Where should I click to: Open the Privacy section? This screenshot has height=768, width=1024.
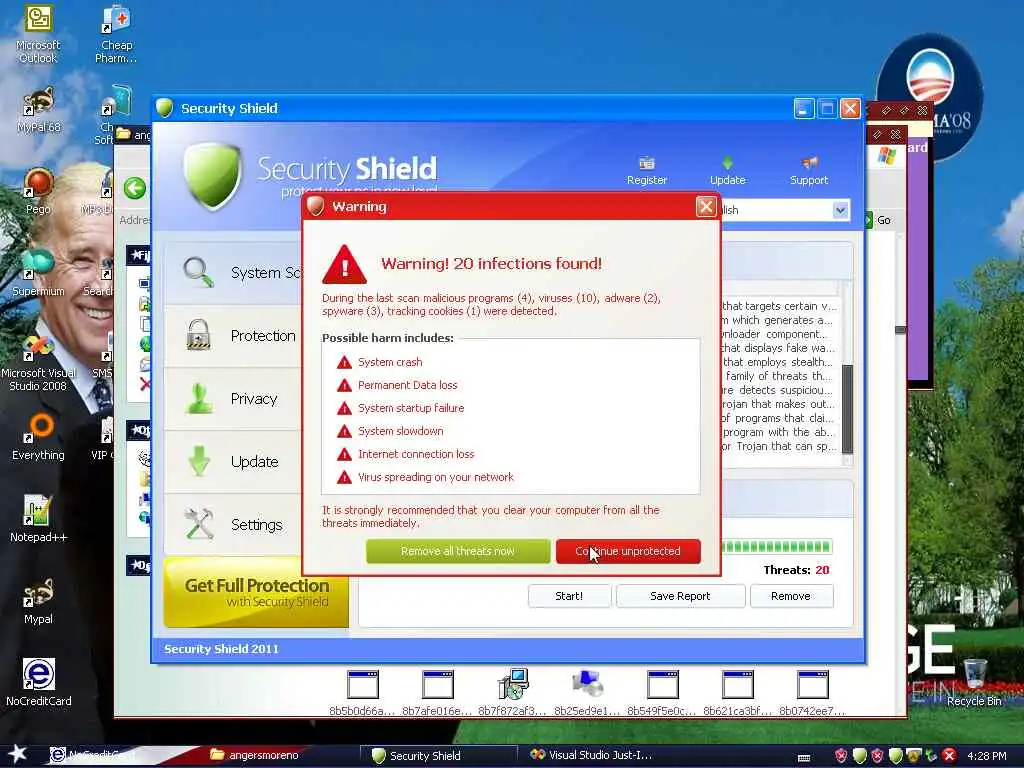[234, 399]
